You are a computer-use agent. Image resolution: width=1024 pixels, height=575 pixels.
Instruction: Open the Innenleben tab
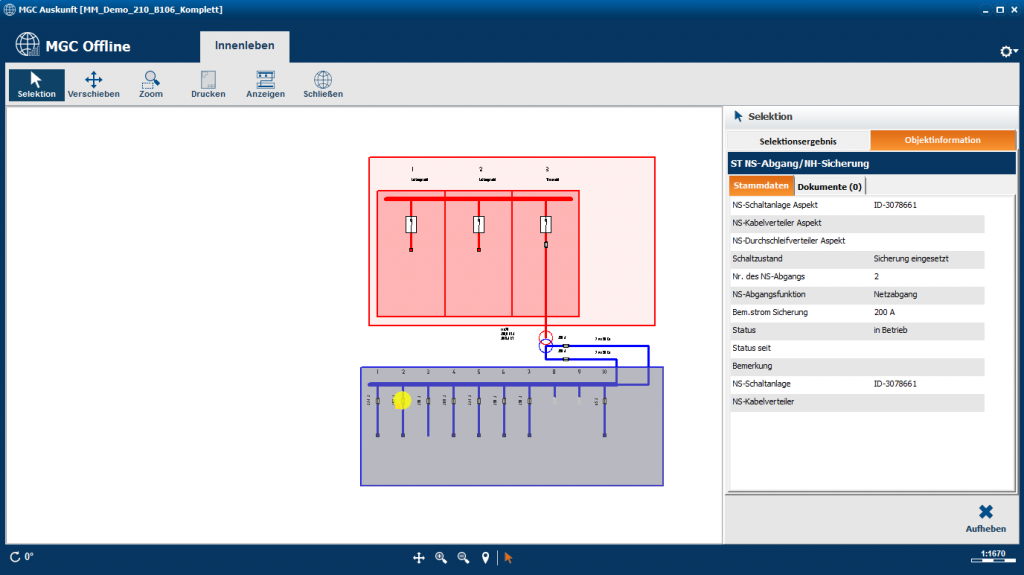[245, 46]
